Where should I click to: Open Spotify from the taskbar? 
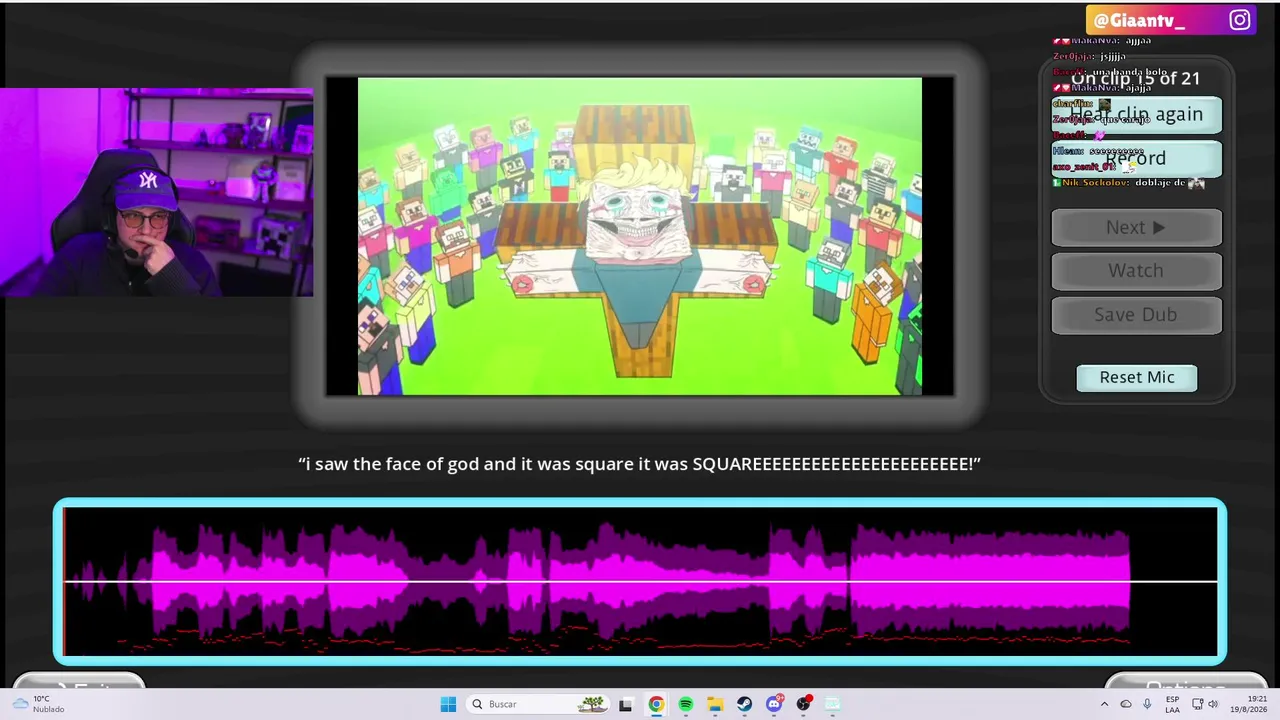click(686, 704)
